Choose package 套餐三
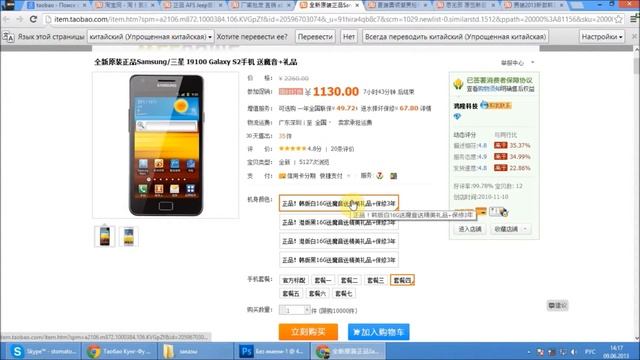Screen dimensions: 640x360 point(375,280)
